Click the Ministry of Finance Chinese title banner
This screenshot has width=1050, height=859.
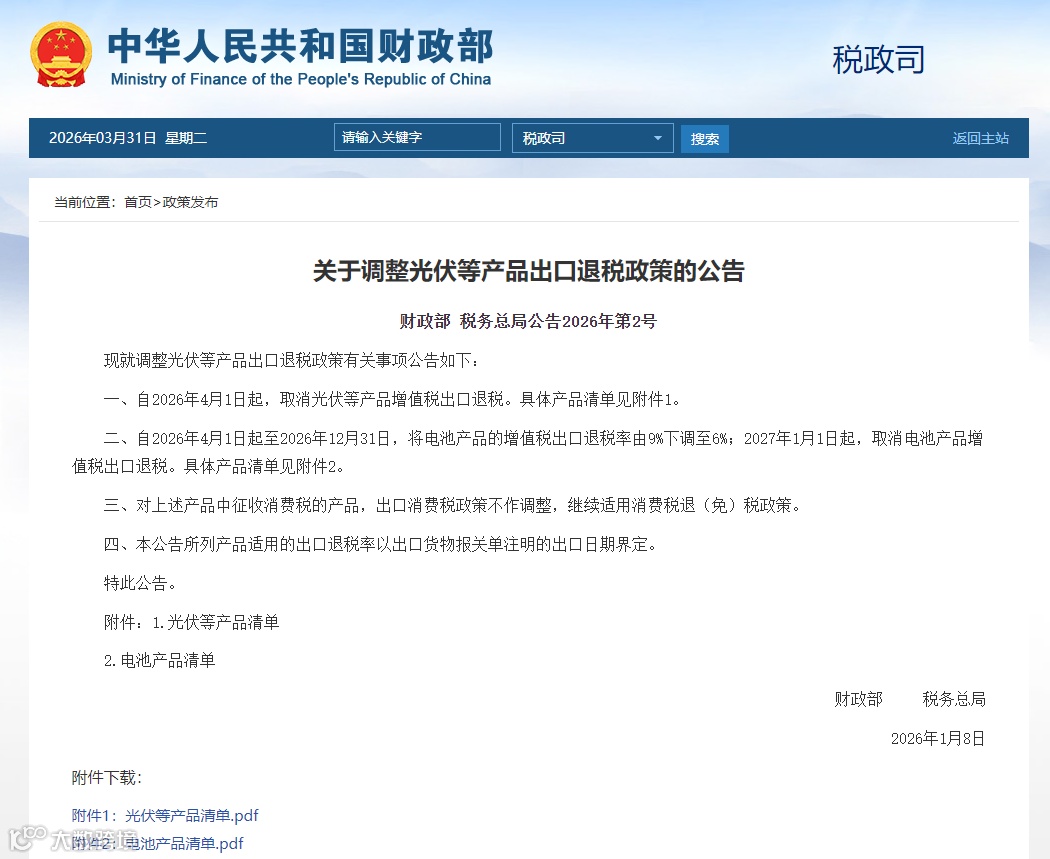click(x=301, y=46)
